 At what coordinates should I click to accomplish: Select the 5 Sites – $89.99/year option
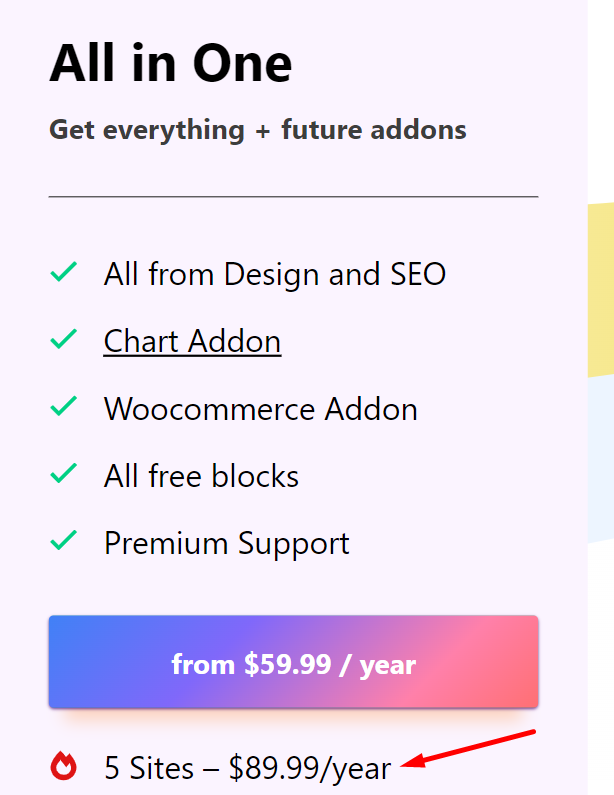pyautogui.click(x=247, y=768)
